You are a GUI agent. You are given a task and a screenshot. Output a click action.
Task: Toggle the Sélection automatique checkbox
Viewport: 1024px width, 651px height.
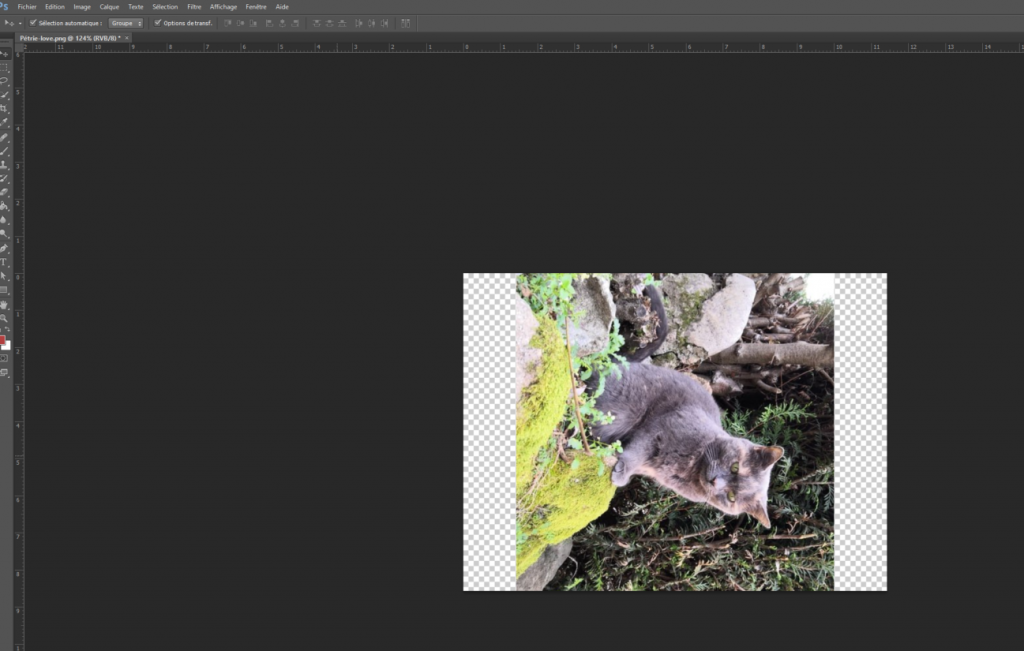click(33, 23)
